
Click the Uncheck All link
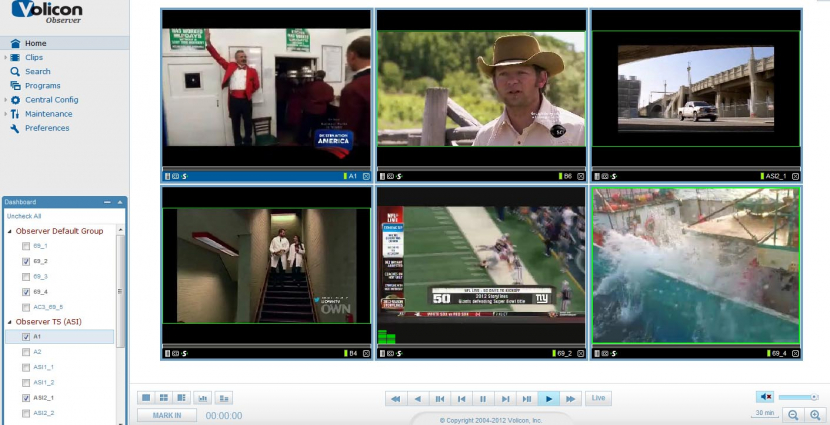point(24,216)
